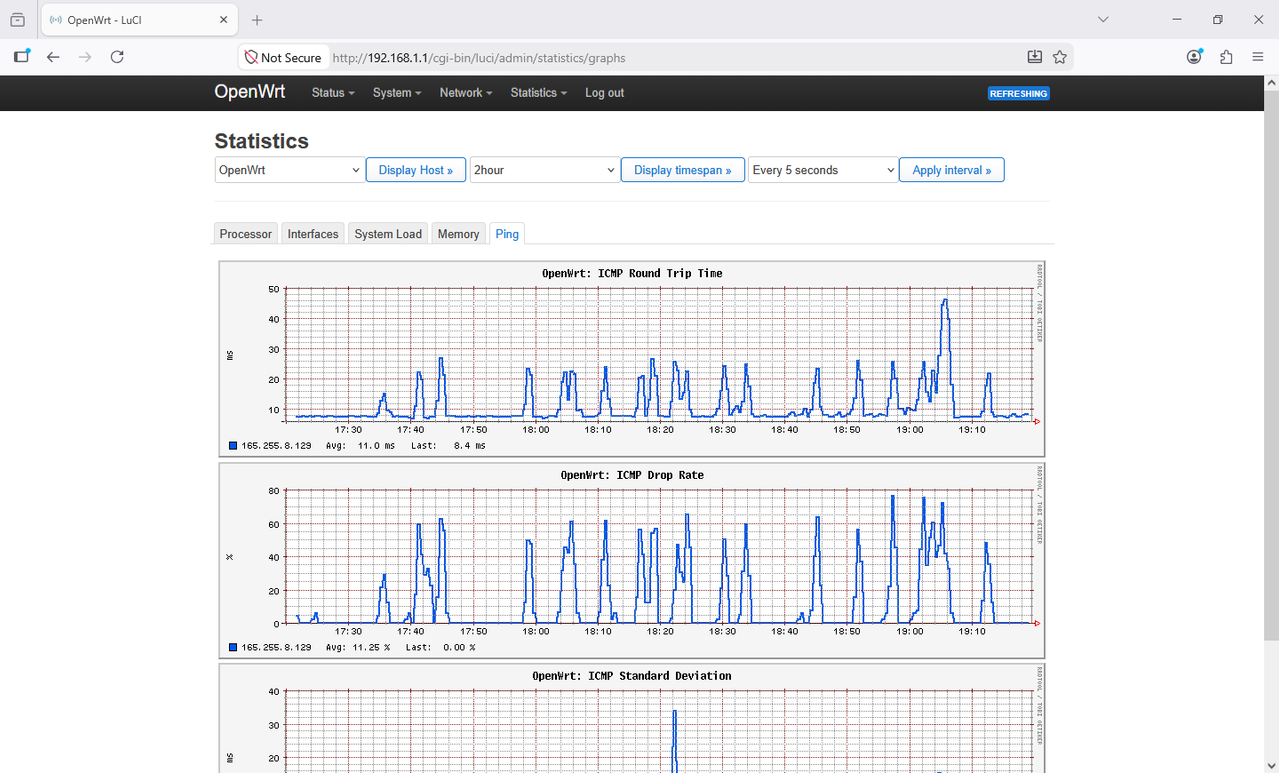Click the ICMP Round Trip Time graph
The height and width of the screenshot is (773, 1279).
coord(632,359)
